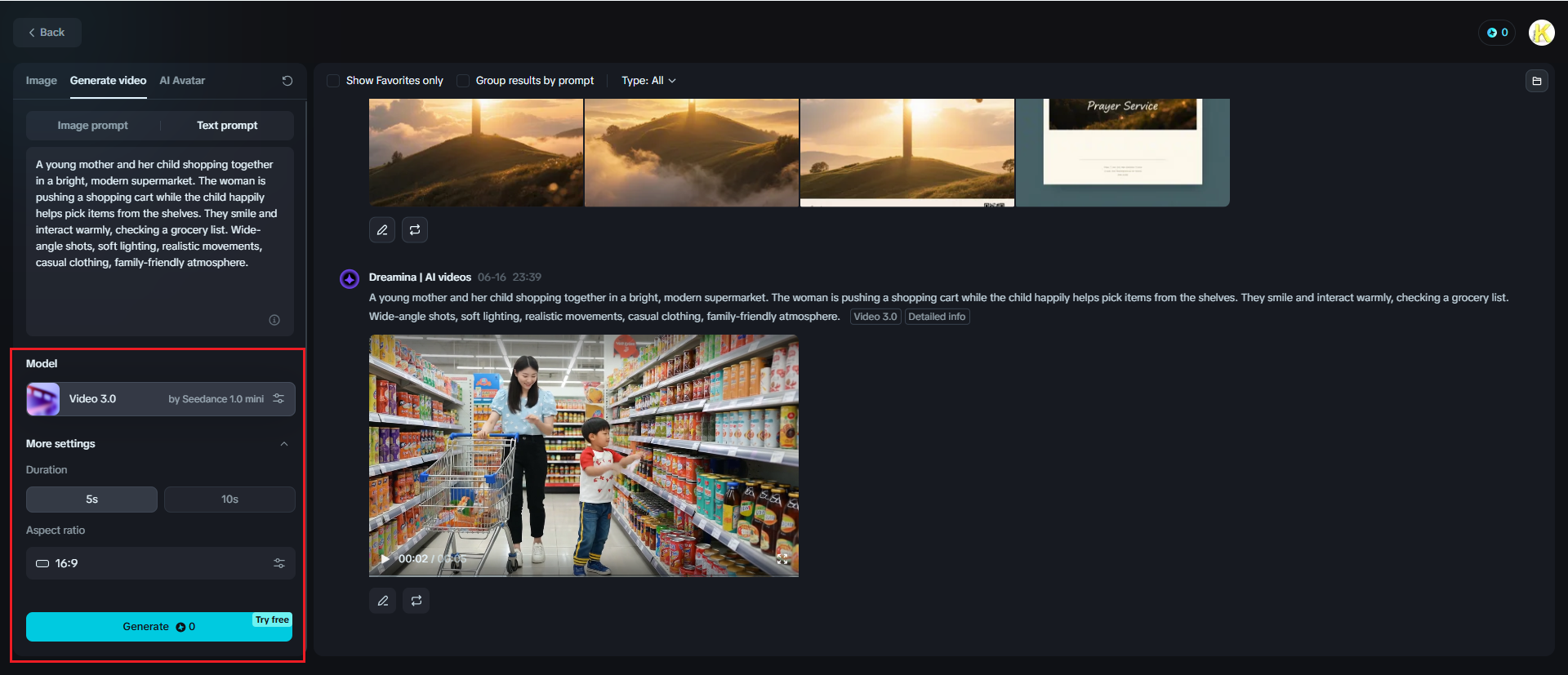Open the Prayer Service thumbnail
Viewport: 1568px width, 675px height.
pyautogui.click(x=1123, y=153)
